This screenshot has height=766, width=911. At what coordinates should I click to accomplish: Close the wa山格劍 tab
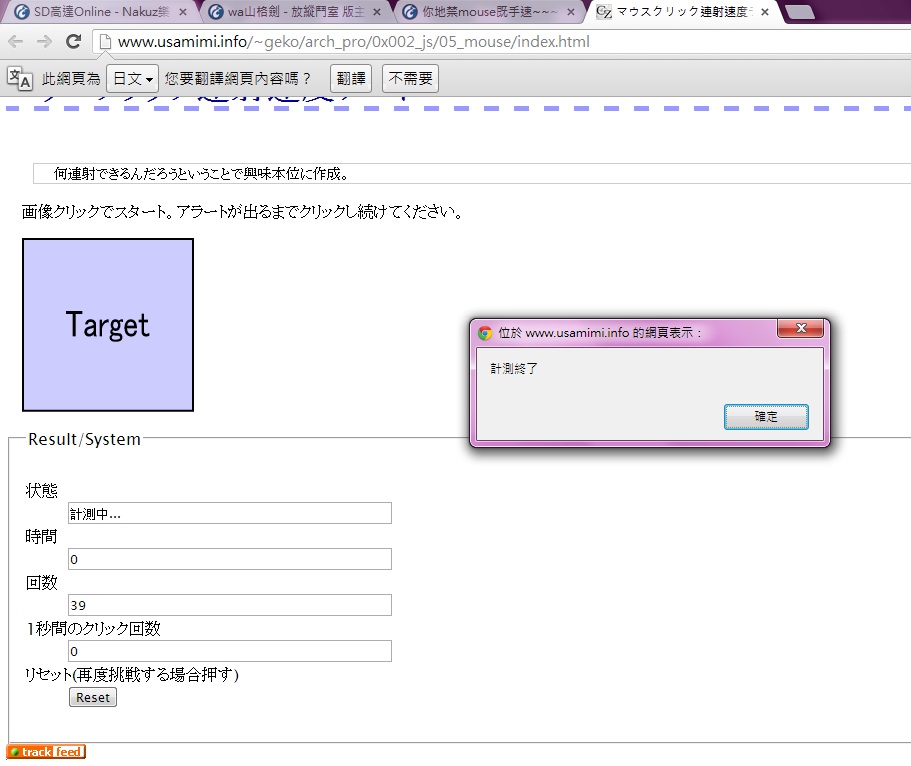[x=376, y=12]
